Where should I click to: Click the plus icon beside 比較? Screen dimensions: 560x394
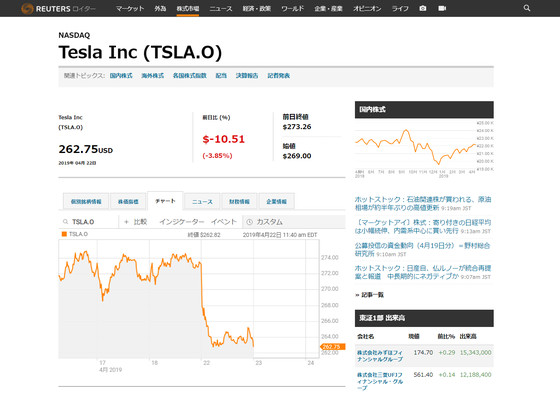pos(126,222)
